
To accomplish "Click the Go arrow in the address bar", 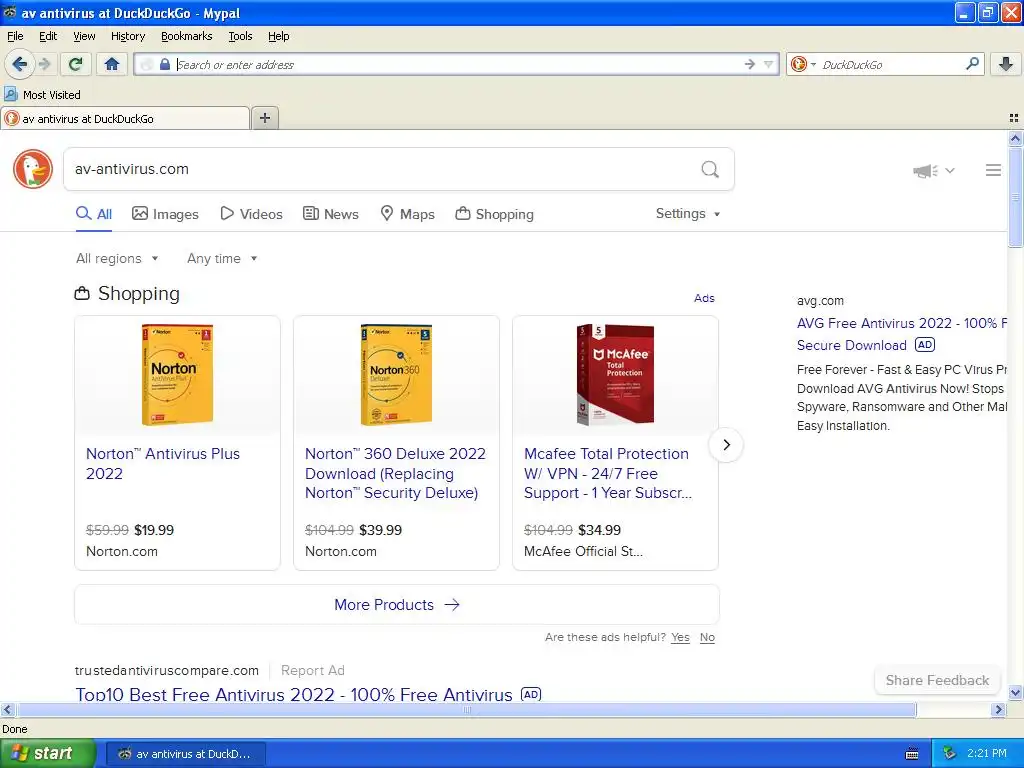I will [x=750, y=64].
